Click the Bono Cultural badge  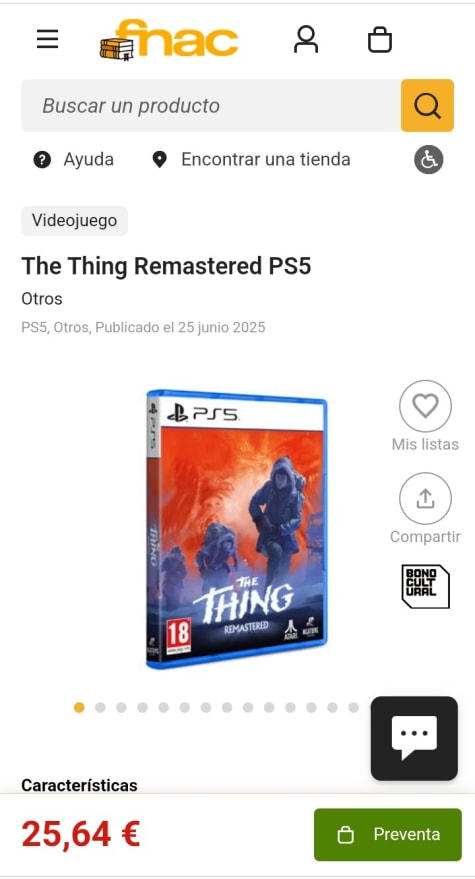coord(426,586)
